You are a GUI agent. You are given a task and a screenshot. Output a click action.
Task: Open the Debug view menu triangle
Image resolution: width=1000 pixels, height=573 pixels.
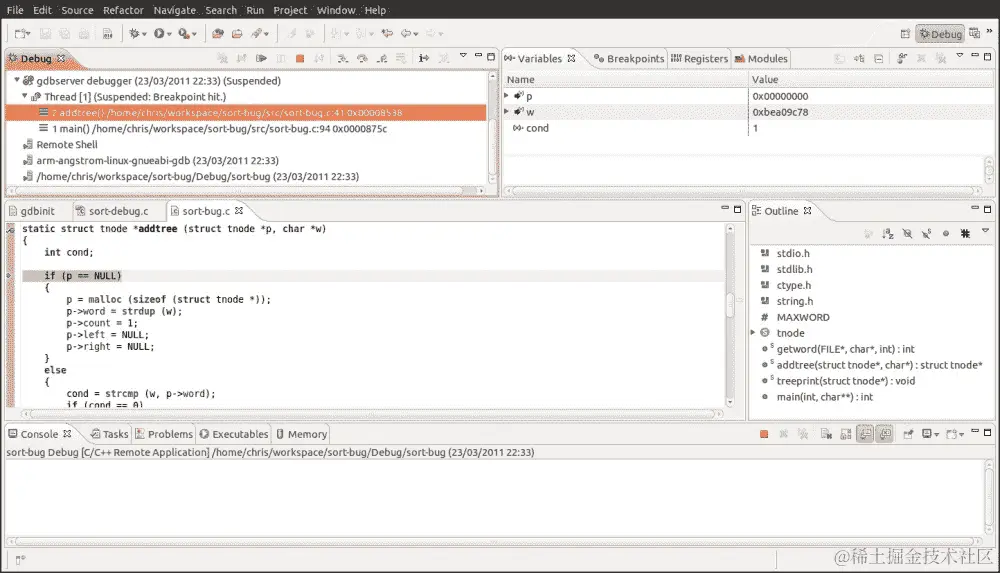tap(464, 56)
